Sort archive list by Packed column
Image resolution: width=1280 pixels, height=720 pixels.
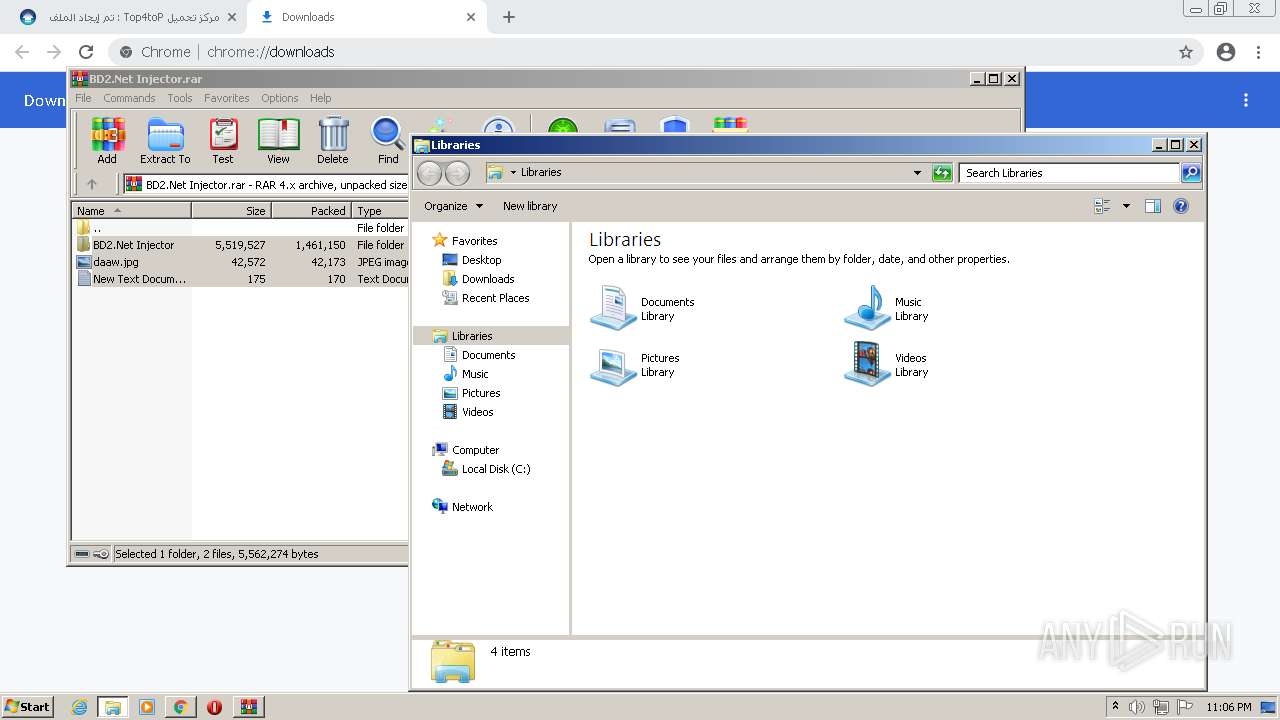click(x=311, y=211)
